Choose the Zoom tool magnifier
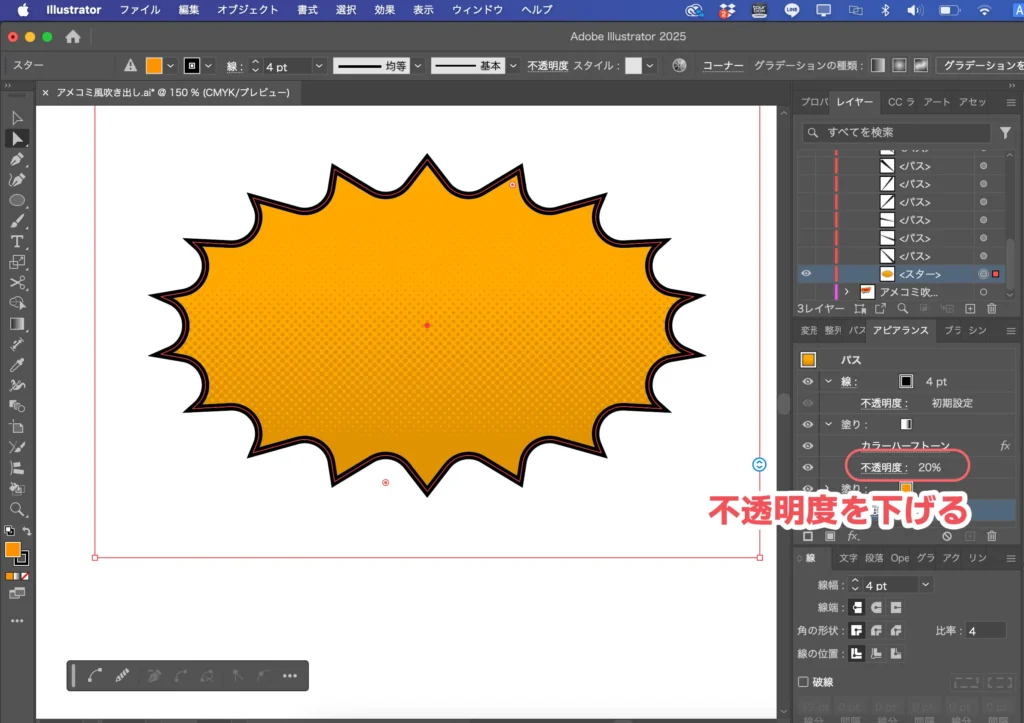1024x723 pixels. coord(17,509)
